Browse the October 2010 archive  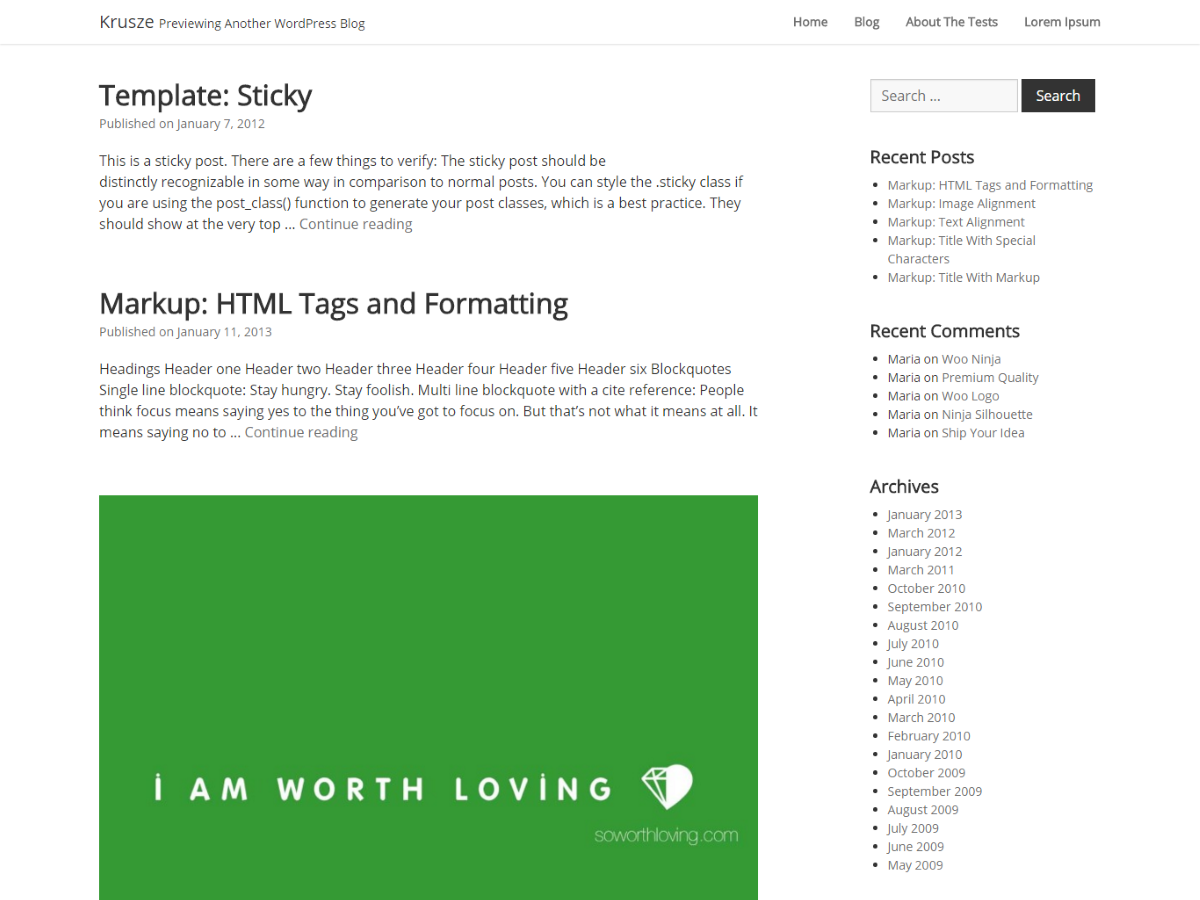[x=926, y=589]
